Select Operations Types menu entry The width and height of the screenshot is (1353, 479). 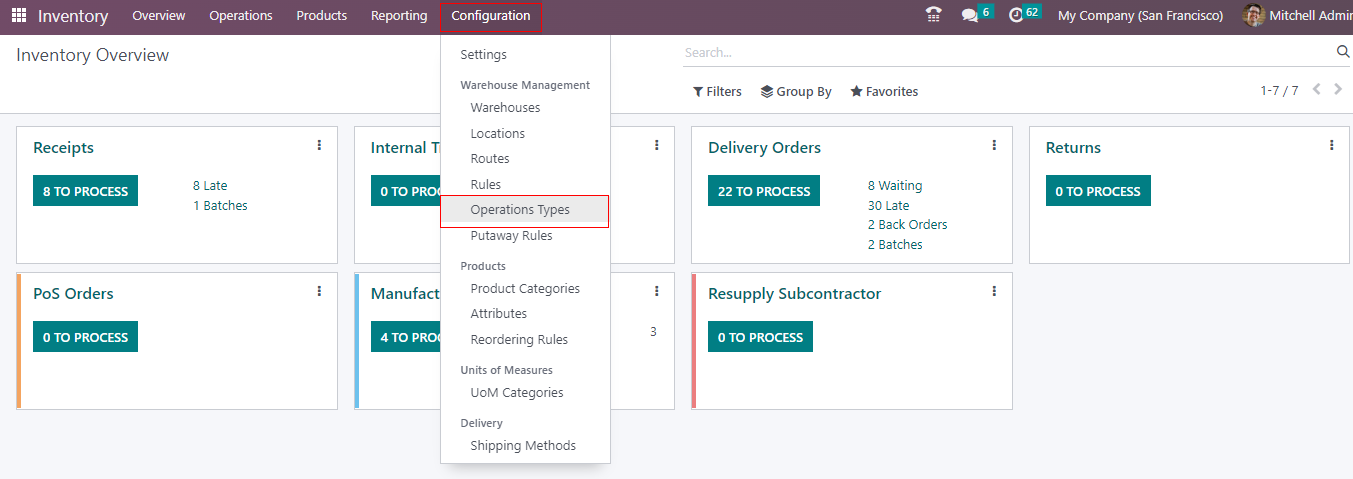coord(520,210)
